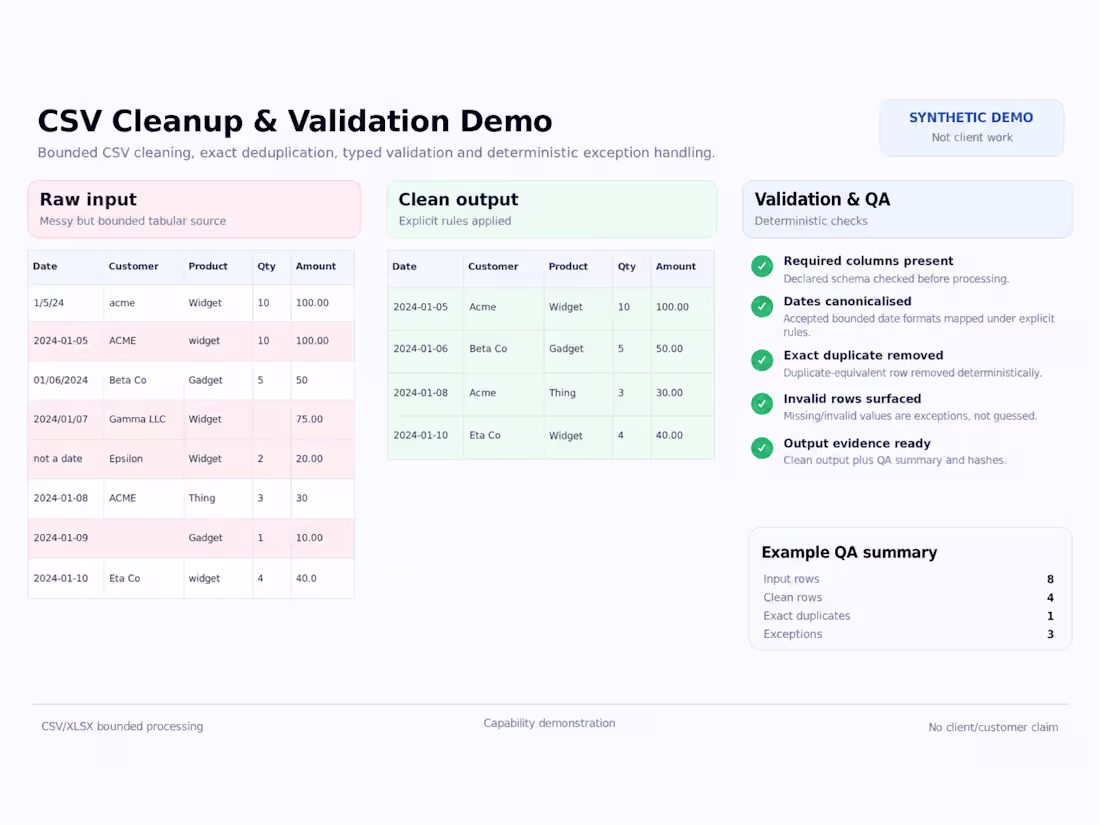Select the Raw input panel header

point(194,209)
